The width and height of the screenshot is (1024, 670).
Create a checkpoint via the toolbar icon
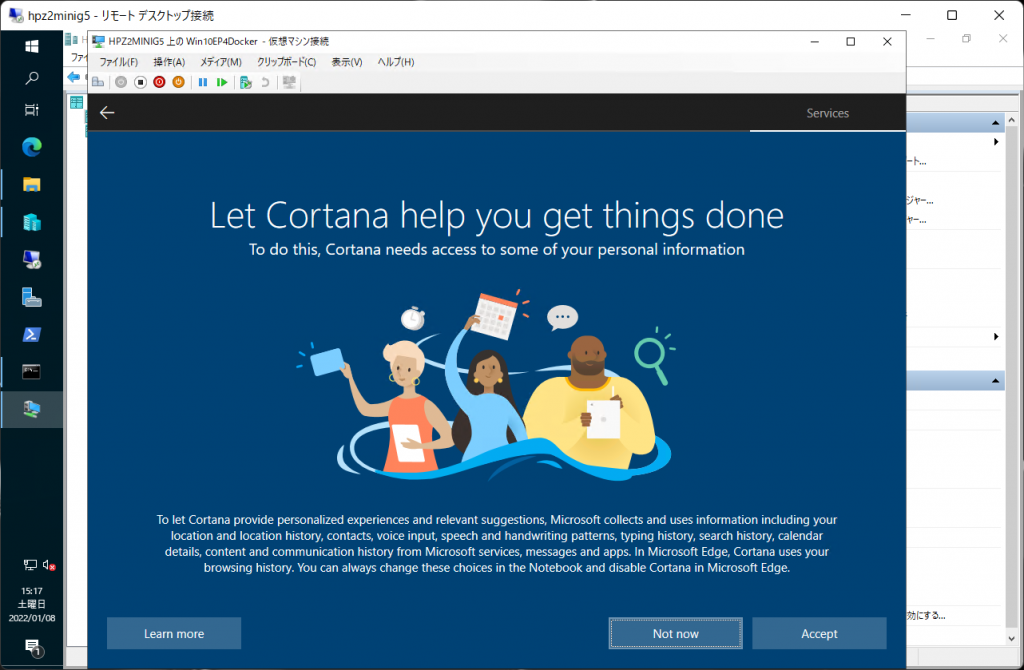point(246,82)
